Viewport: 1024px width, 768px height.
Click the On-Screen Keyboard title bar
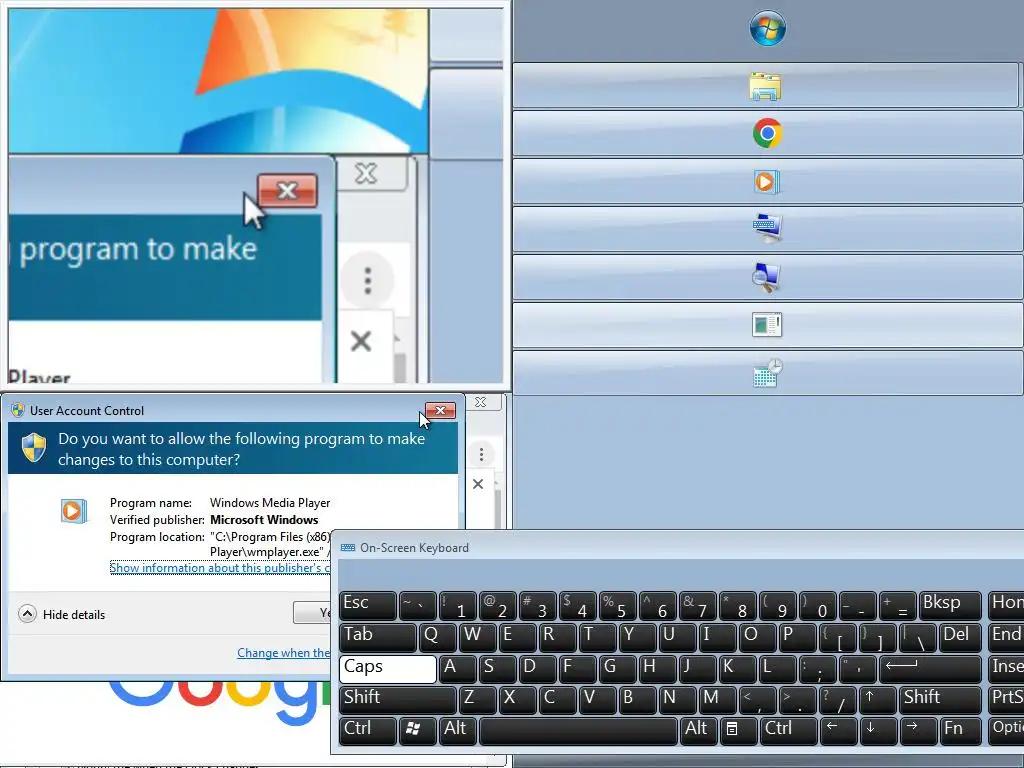pos(677,547)
